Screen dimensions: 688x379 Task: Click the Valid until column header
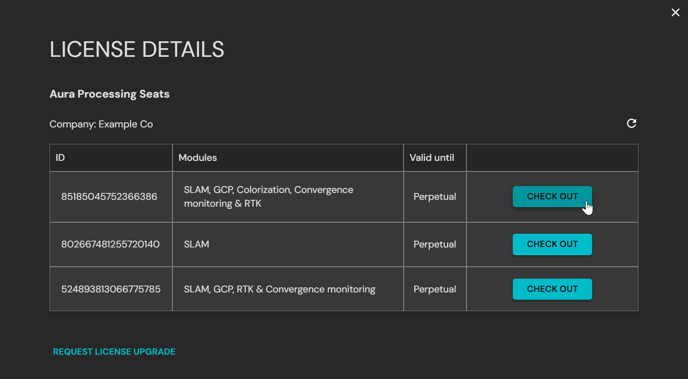[435, 157]
